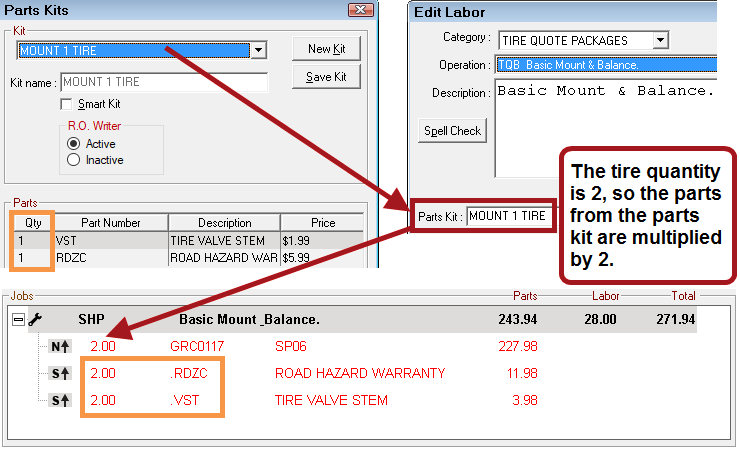Image resolution: width=740 pixels, height=449 pixels.
Task: Click the Part Number column header
Action: 110,223
